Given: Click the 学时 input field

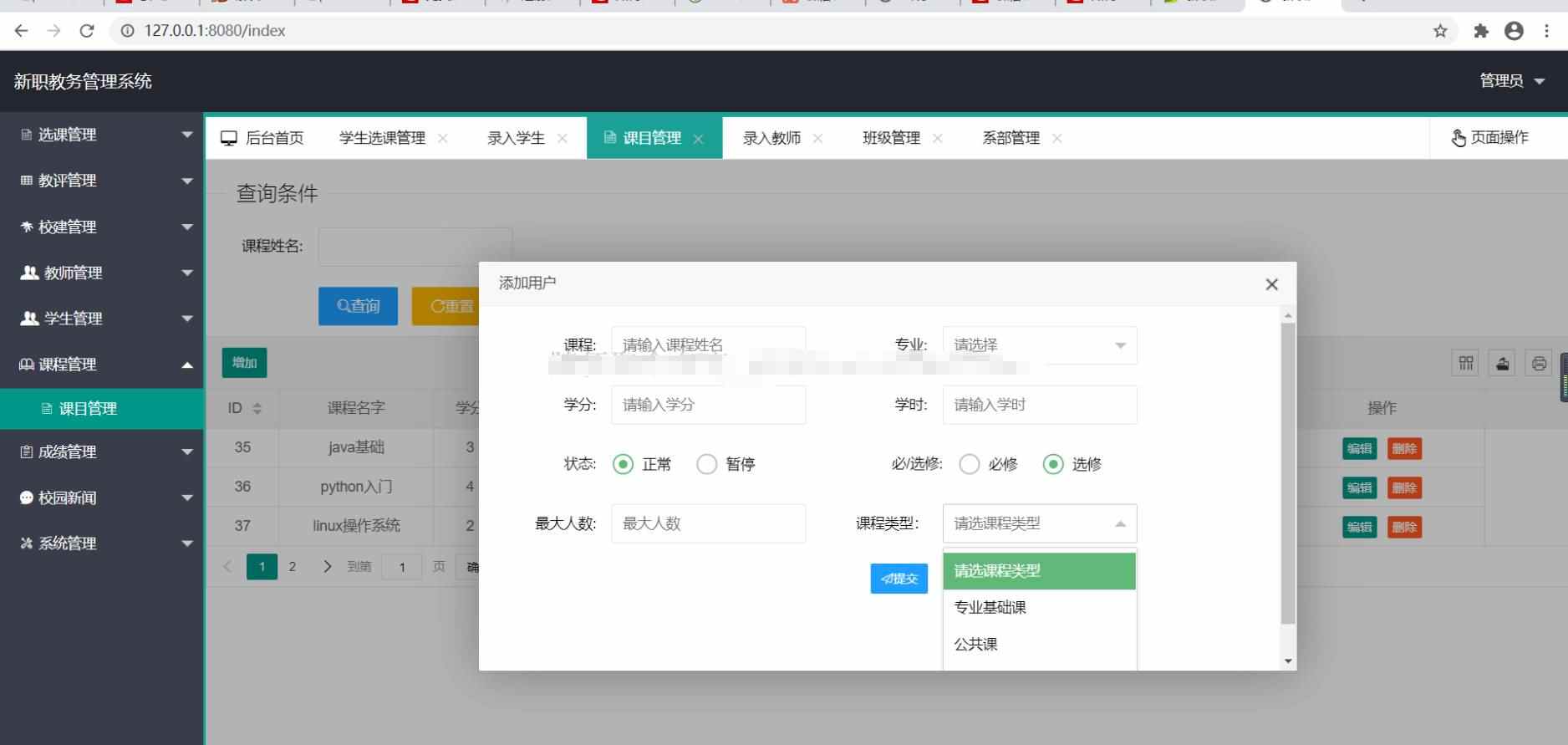Looking at the screenshot, I should [1040, 405].
